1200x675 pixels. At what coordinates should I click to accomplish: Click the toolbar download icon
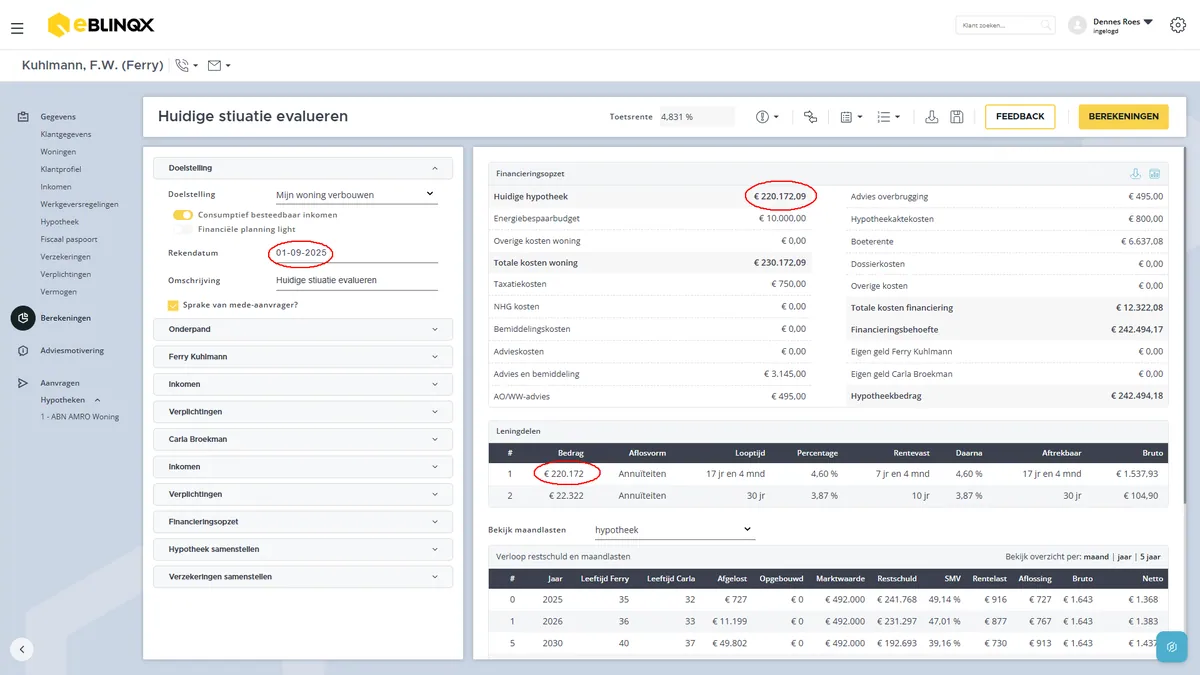[932, 117]
